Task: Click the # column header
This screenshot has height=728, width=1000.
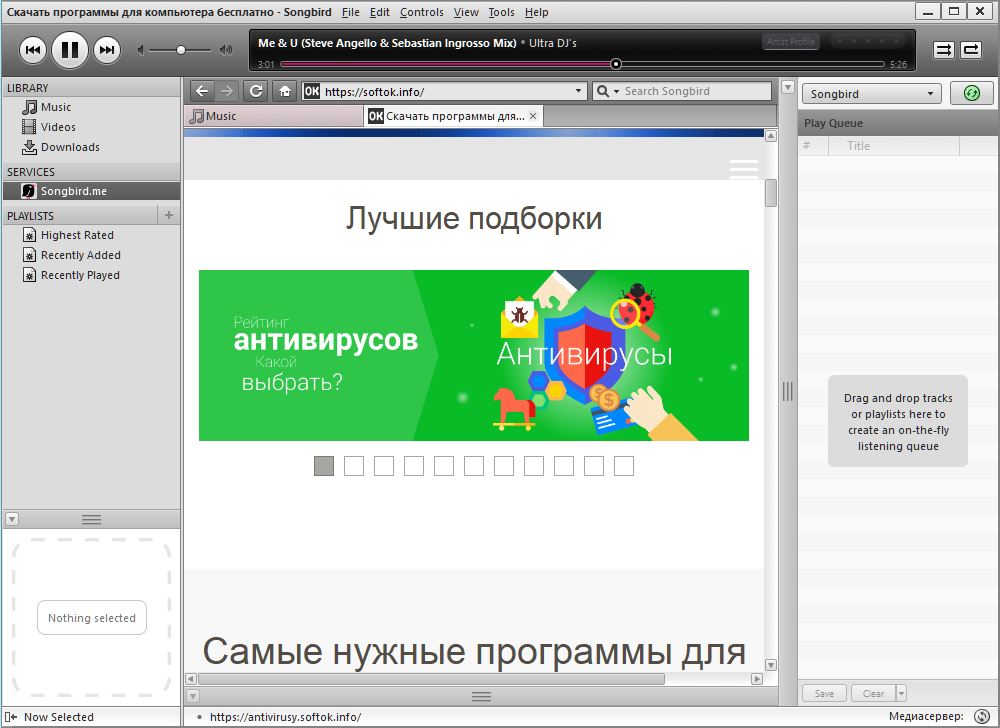Action: click(x=813, y=146)
